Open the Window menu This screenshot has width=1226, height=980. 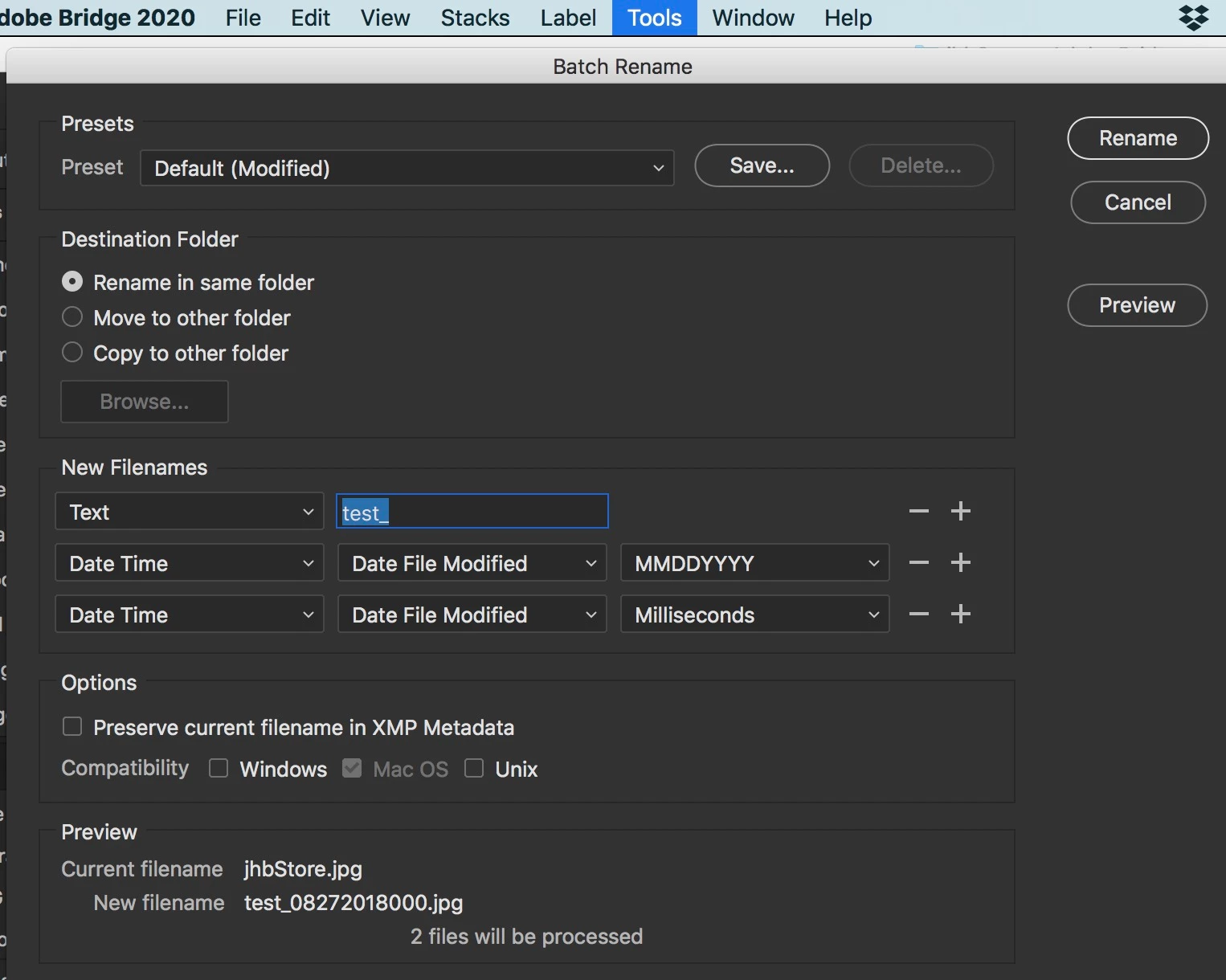pos(753,18)
